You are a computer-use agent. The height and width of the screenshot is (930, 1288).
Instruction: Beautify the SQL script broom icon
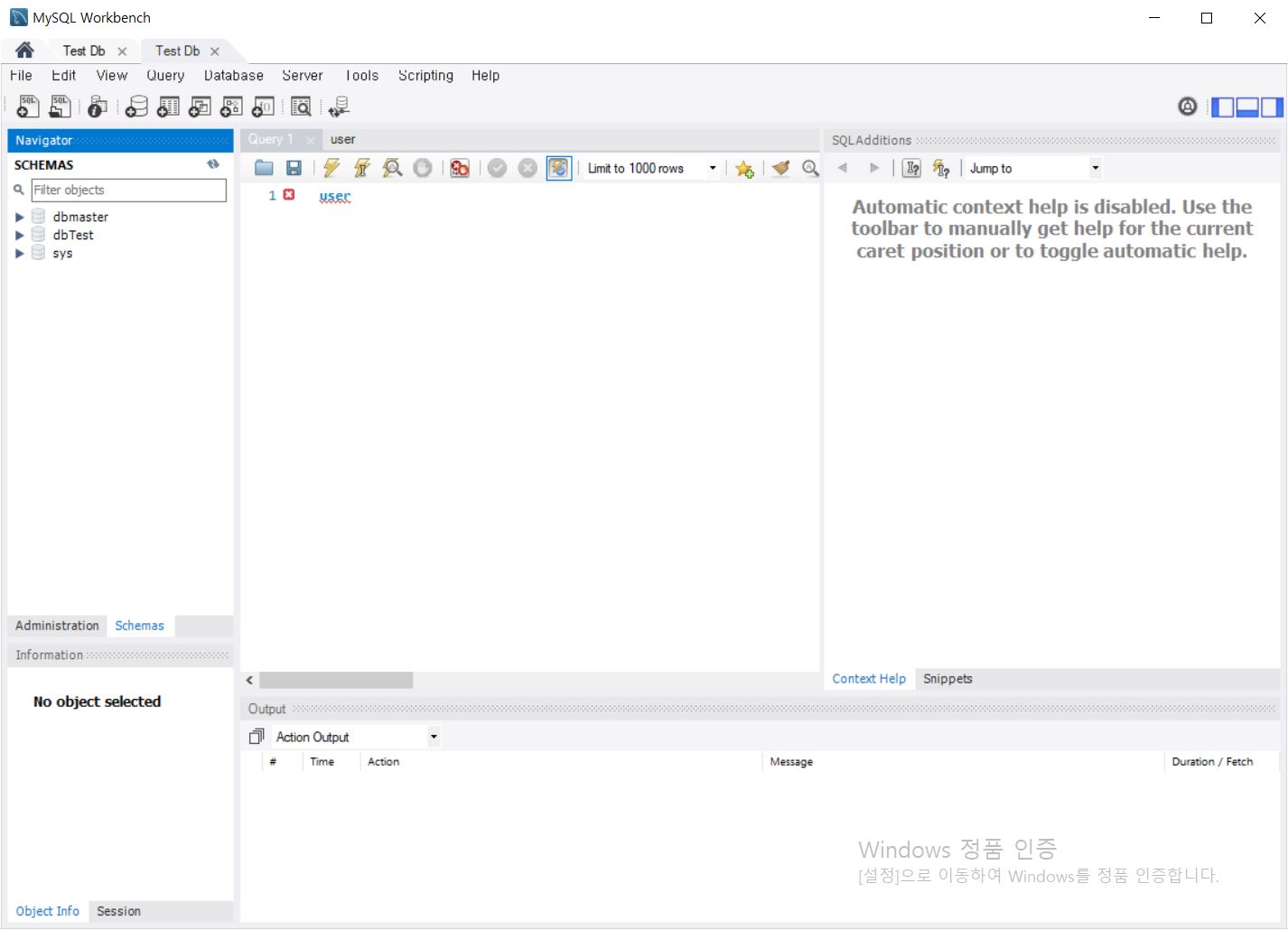point(780,168)
